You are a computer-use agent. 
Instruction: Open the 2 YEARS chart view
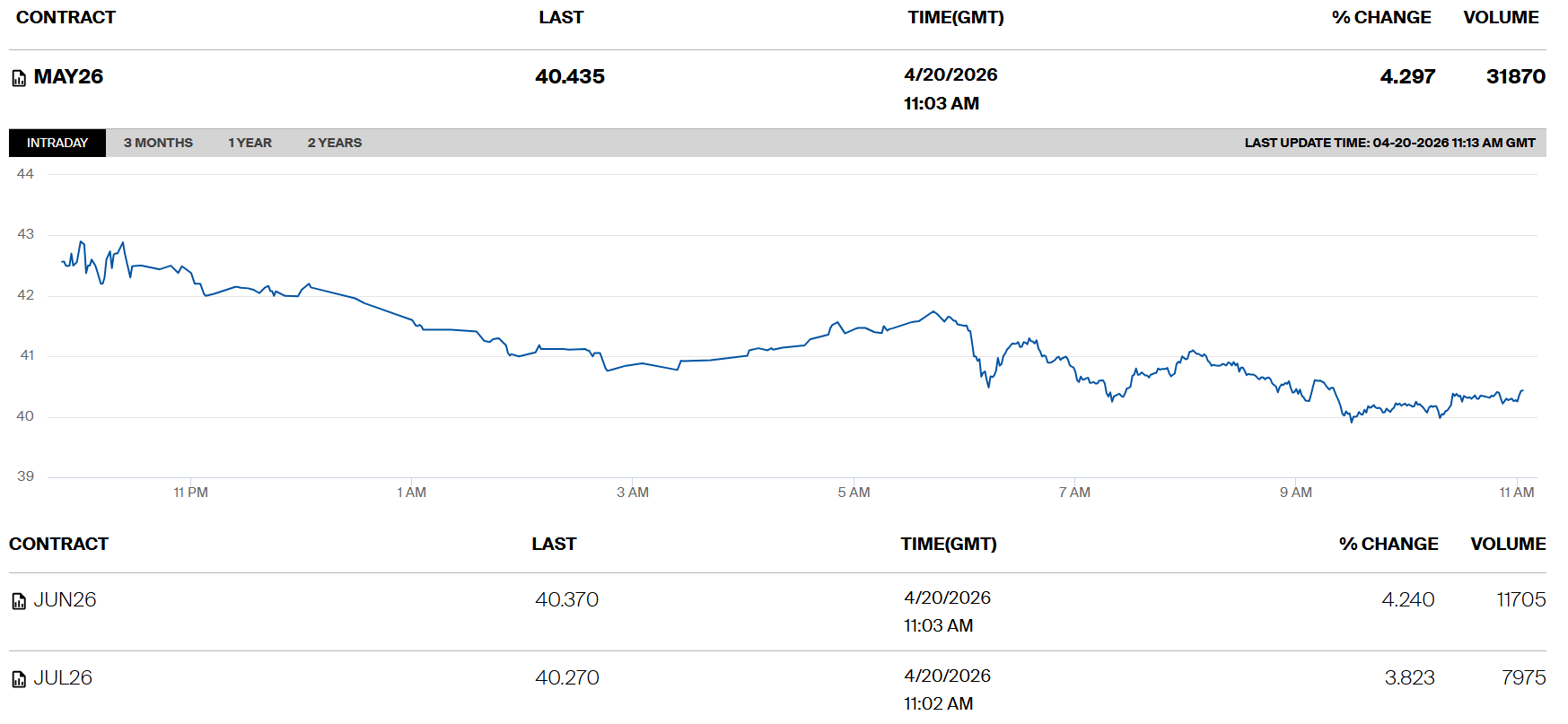point(334,143)
